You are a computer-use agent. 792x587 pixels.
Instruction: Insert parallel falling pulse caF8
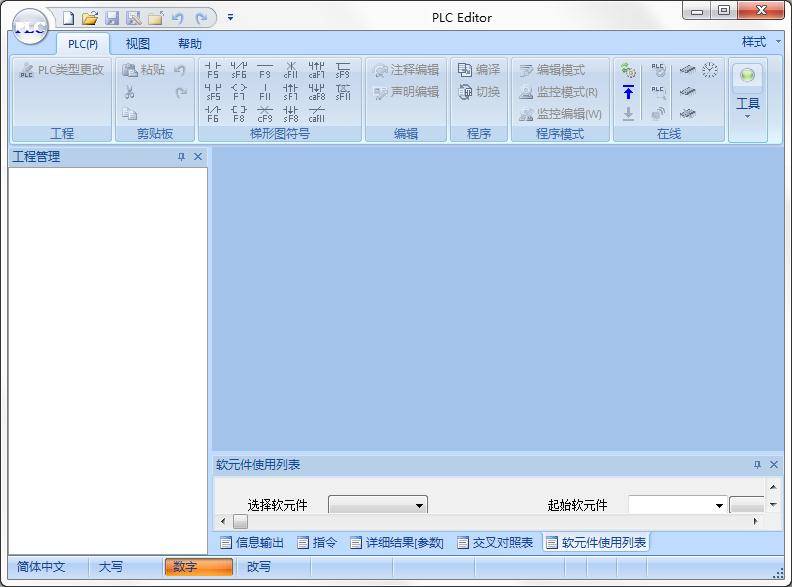click(x=317, y=92)
